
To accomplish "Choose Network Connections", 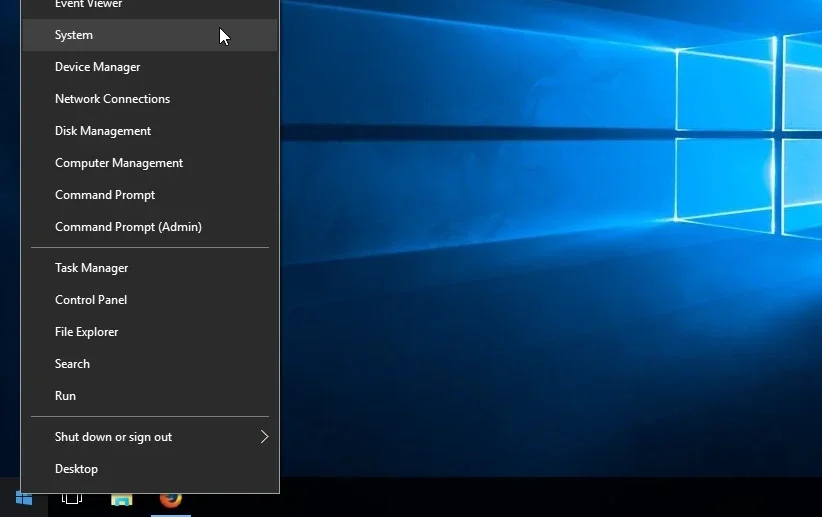I will [112, 99].
